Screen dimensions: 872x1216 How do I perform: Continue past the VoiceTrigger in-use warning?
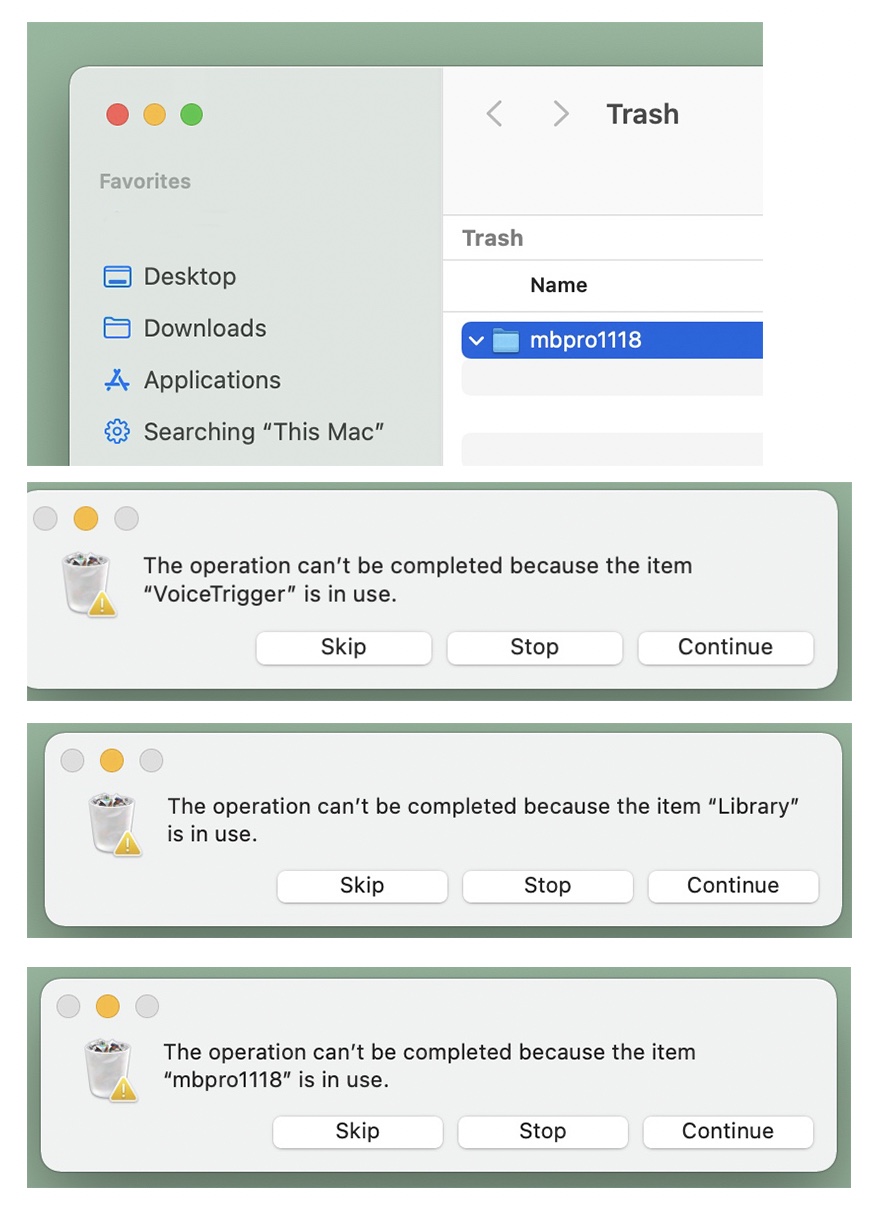click(x=725, y=647)
